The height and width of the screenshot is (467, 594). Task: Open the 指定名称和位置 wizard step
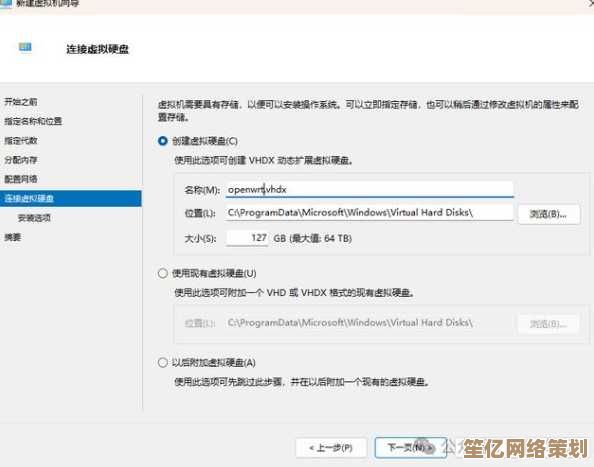[33, 121]
